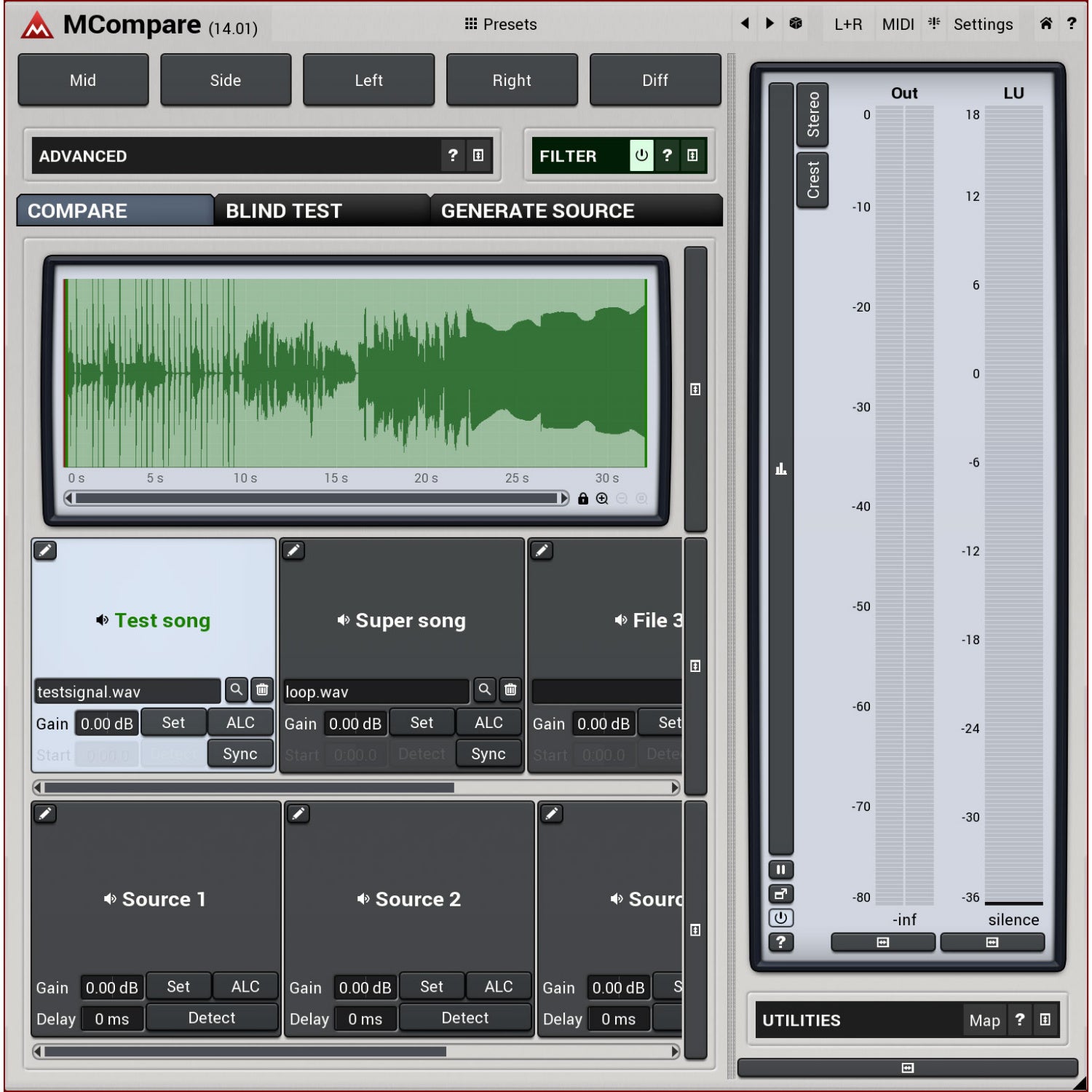Viewport: 1092px width, 1092px height.
Task: Edit Test song slot with pencil icon
Action: [45, 551]
